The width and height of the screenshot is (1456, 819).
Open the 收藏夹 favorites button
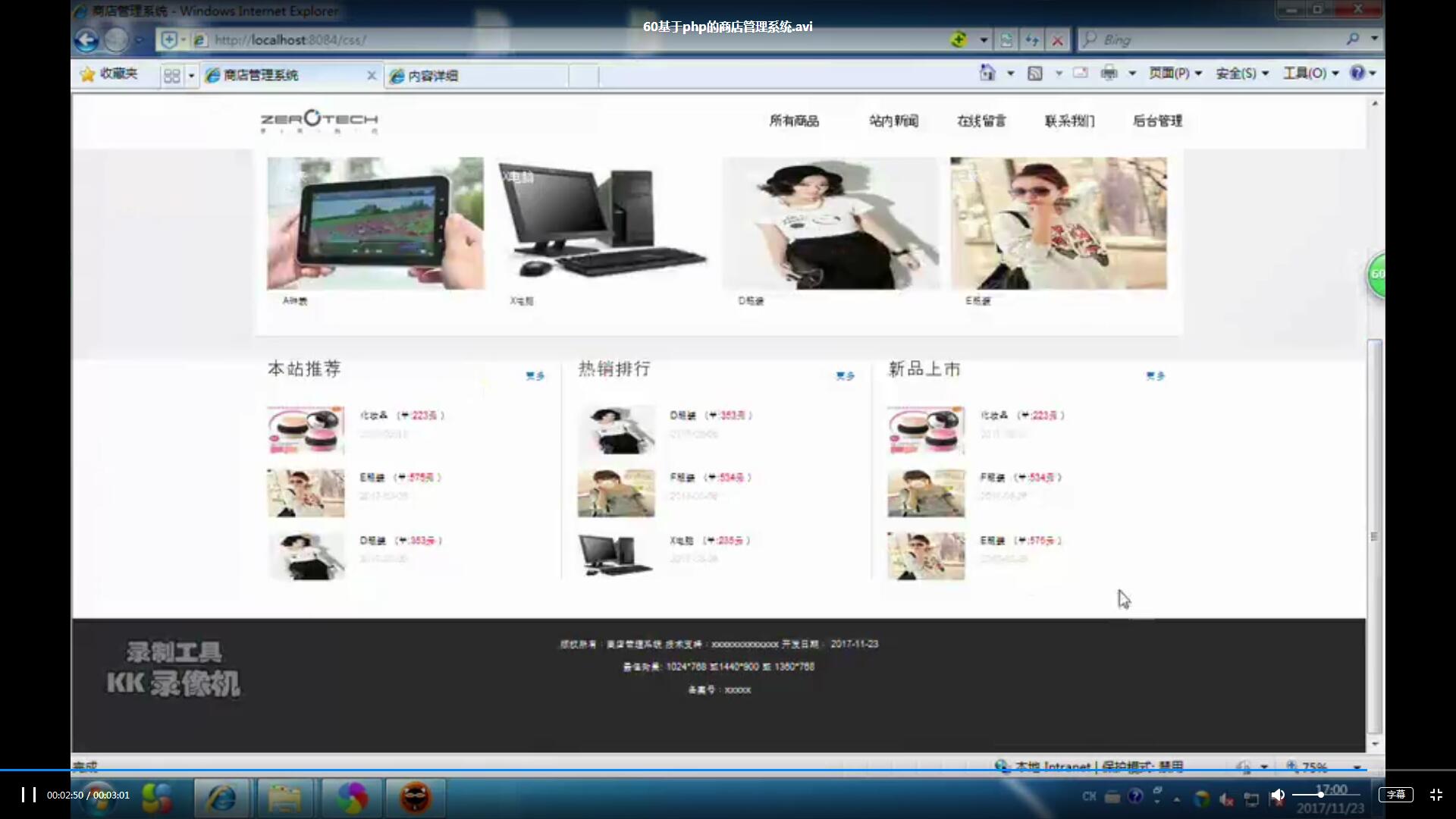[108, 74]
